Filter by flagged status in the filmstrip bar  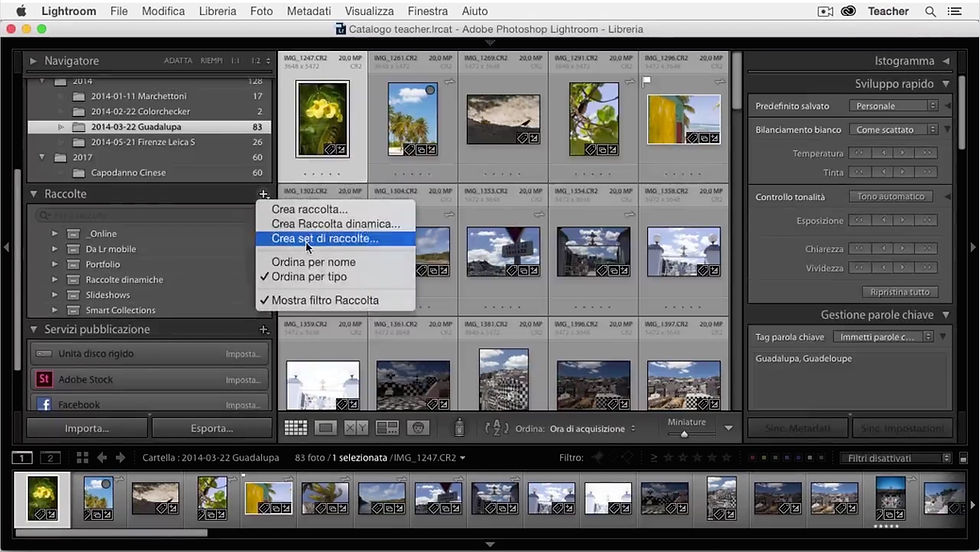(x=597, y=458)
